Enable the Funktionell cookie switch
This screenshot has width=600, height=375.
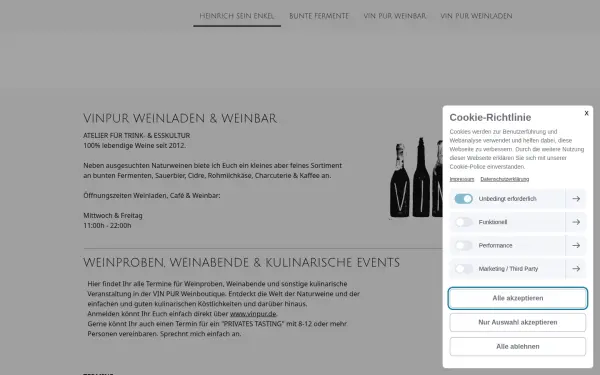(x=463, y=222)
